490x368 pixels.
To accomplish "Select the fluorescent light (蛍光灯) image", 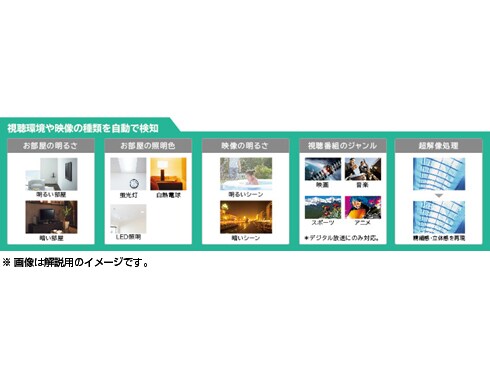I will pyautogui.click(x=128, y=174).
